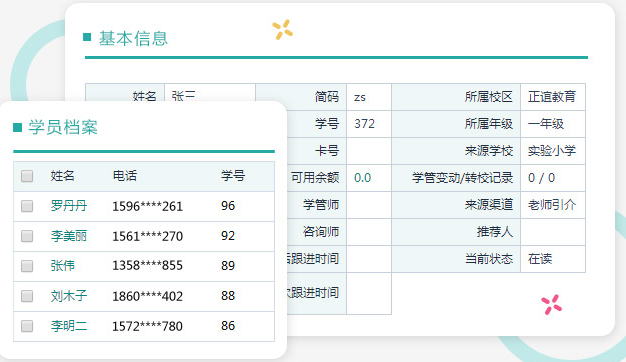Click the 简码 value zs
626x362 pixels.
click(x=360, y=97)
